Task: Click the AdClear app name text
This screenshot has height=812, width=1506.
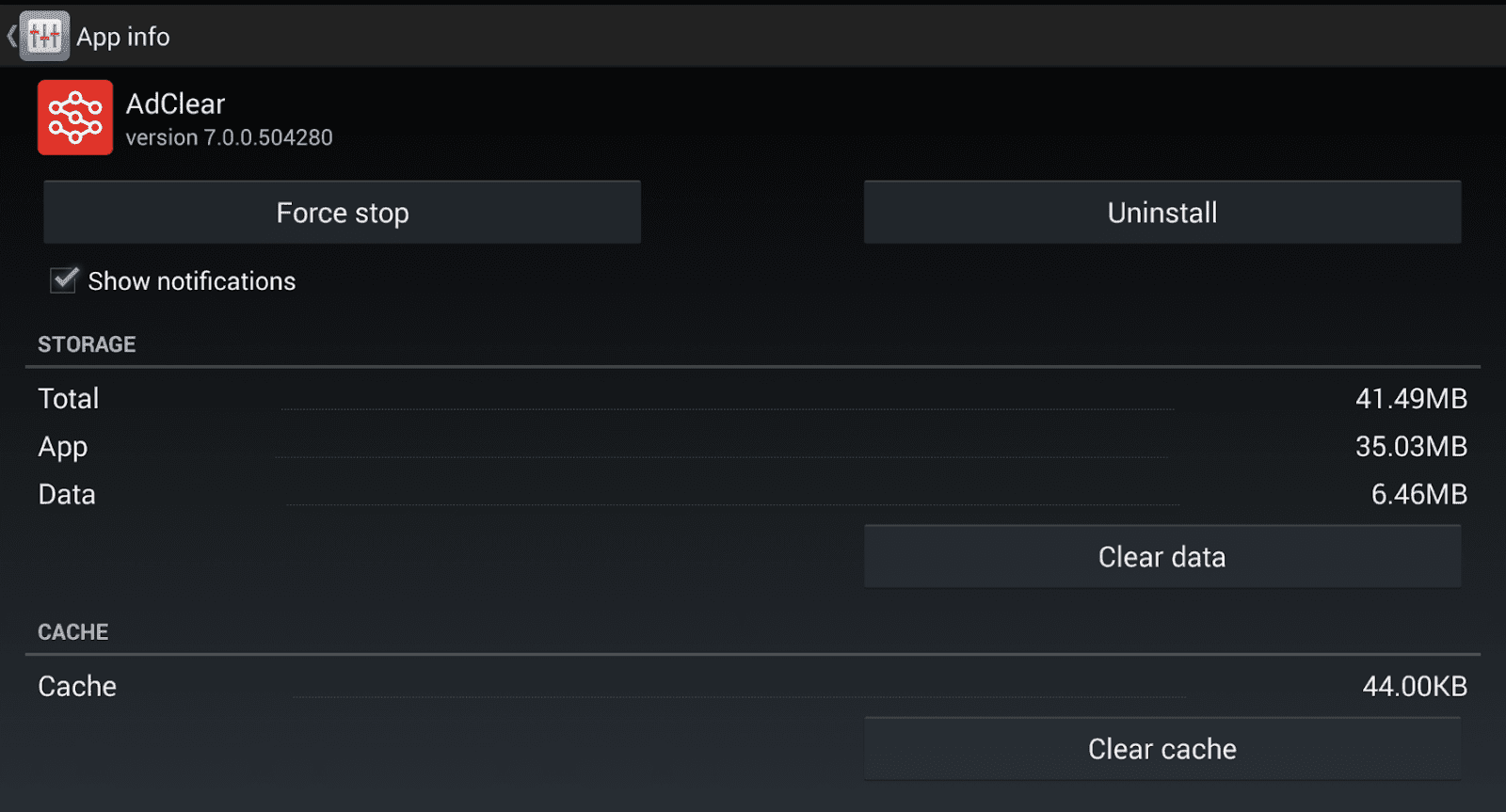Action: pyautogui.click(x=176, y=103)
